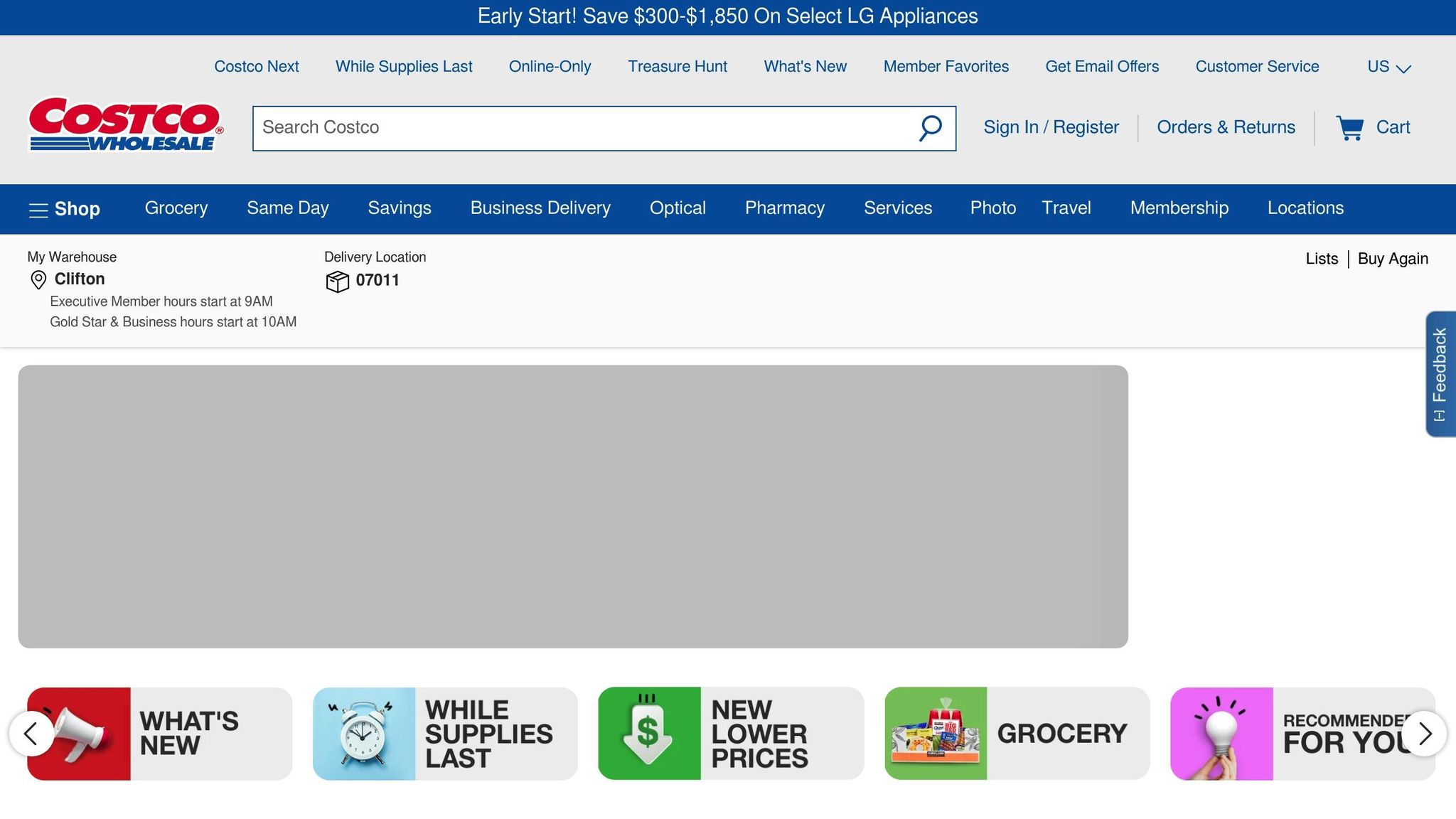Open the Same Day menu item
The width and height of the screenshot is (1456, 819).
pos(288,208)
